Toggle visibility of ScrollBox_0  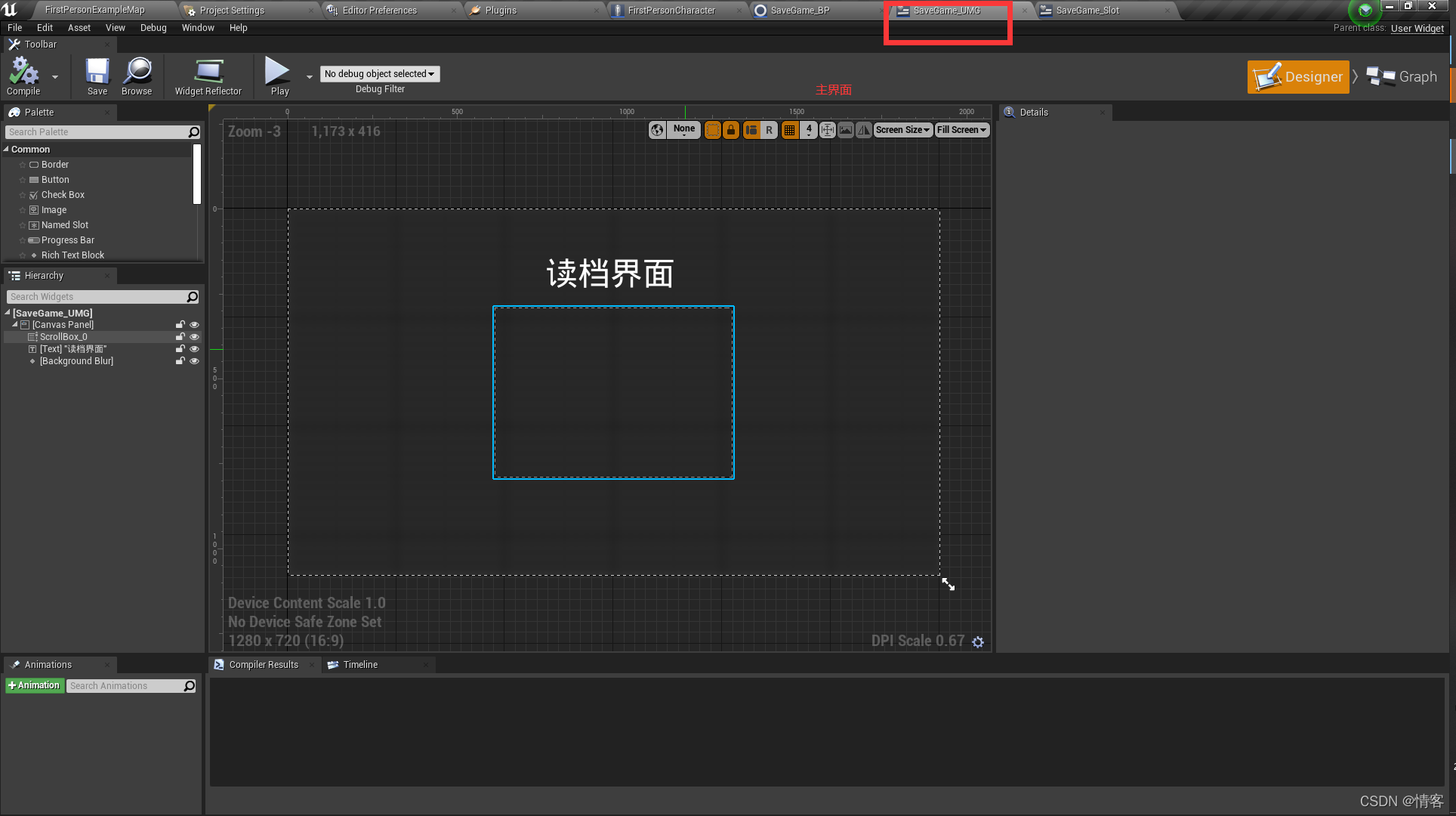[194, 337]
